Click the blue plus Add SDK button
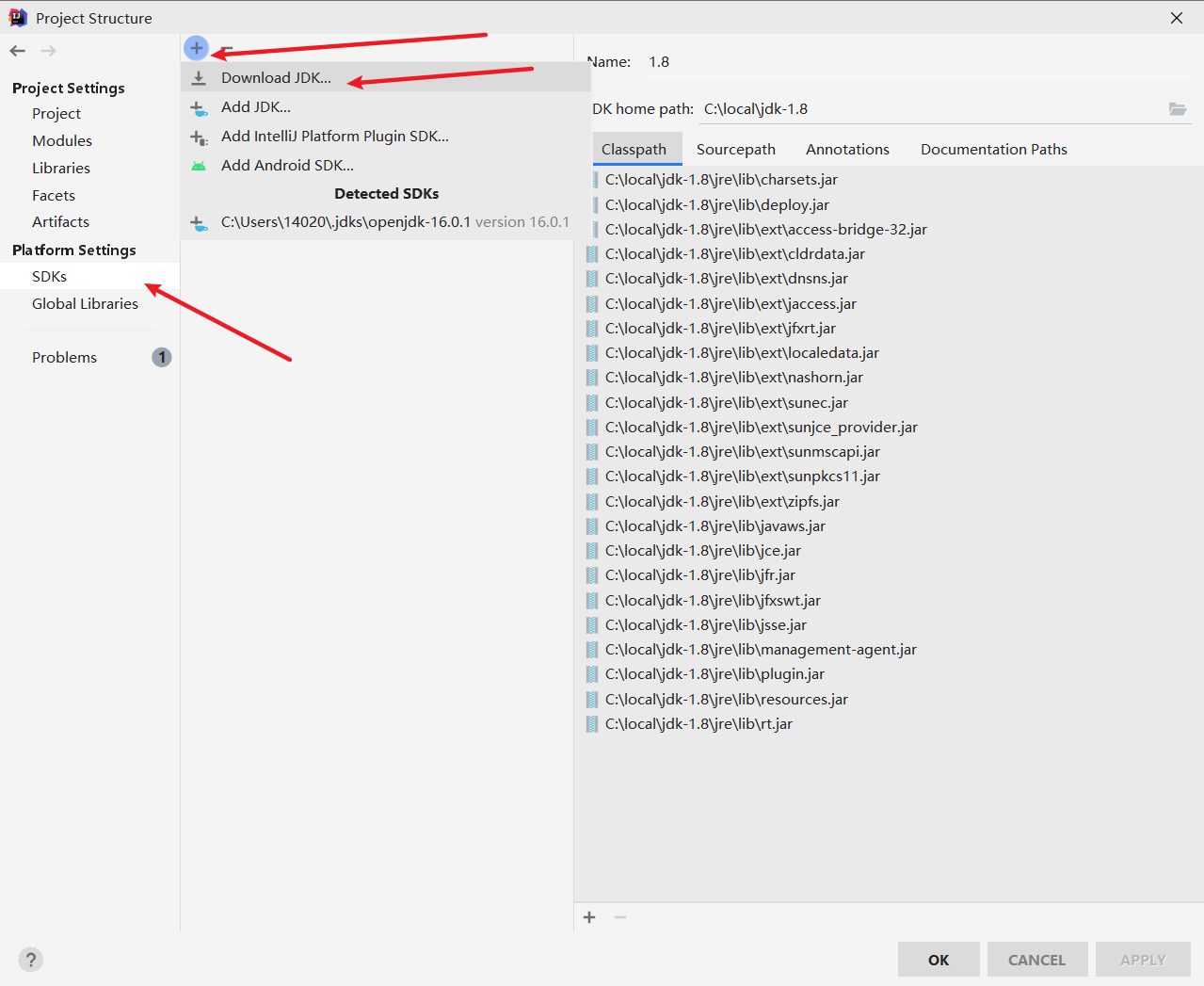This screenshot has width=1204, height=986. (x=196, y=48)
